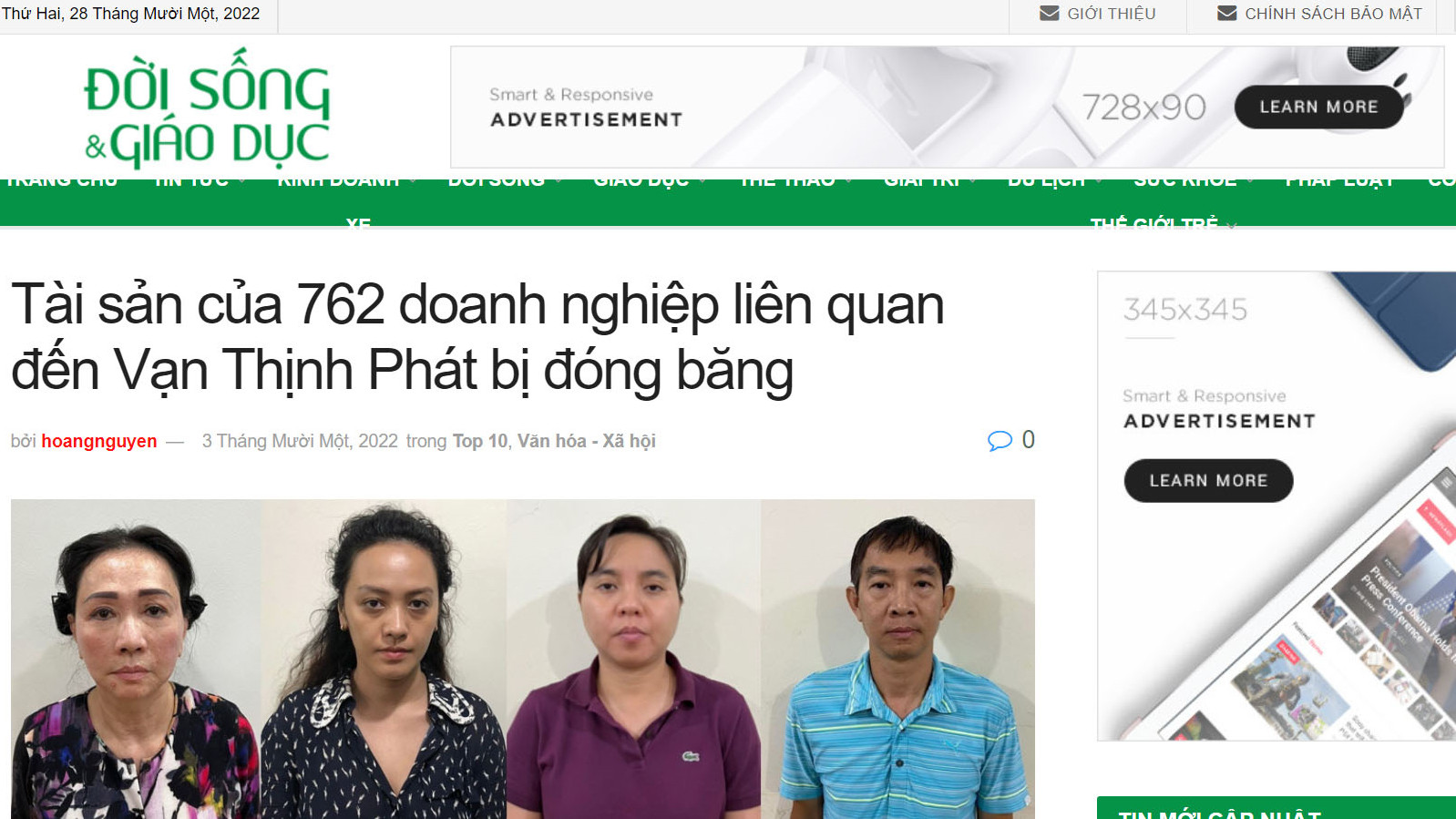Screen dimensions: 1456x819
Task: Open the Thể Thao menu item
Action: (787, 180)
